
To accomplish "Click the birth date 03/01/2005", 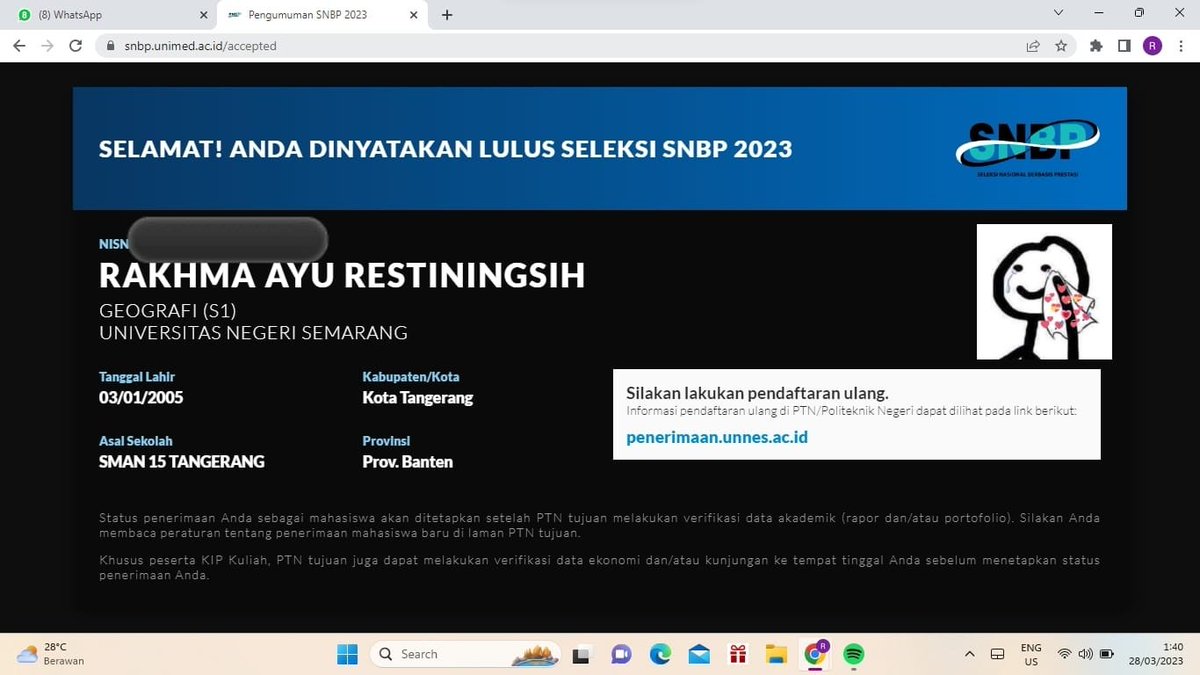I will (x=141, y=398).
